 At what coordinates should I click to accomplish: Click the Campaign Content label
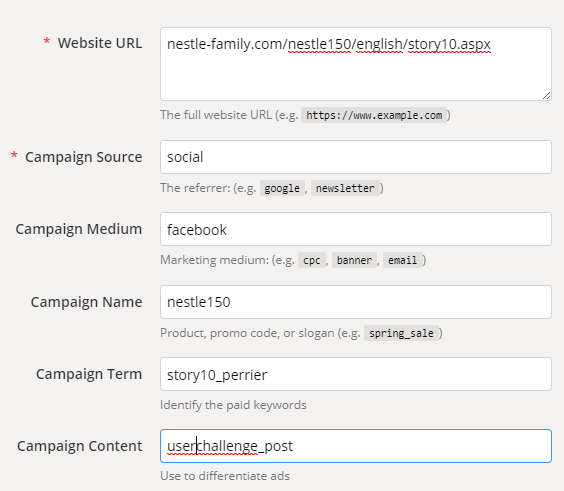tap(79, 446)
